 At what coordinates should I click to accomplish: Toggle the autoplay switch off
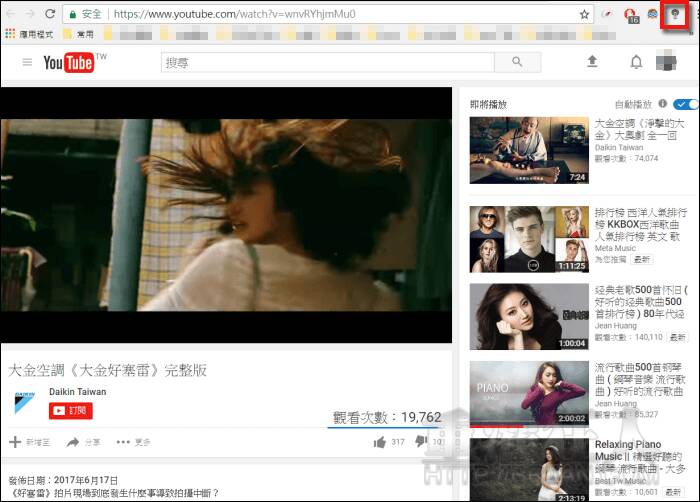tap(685, 104)
